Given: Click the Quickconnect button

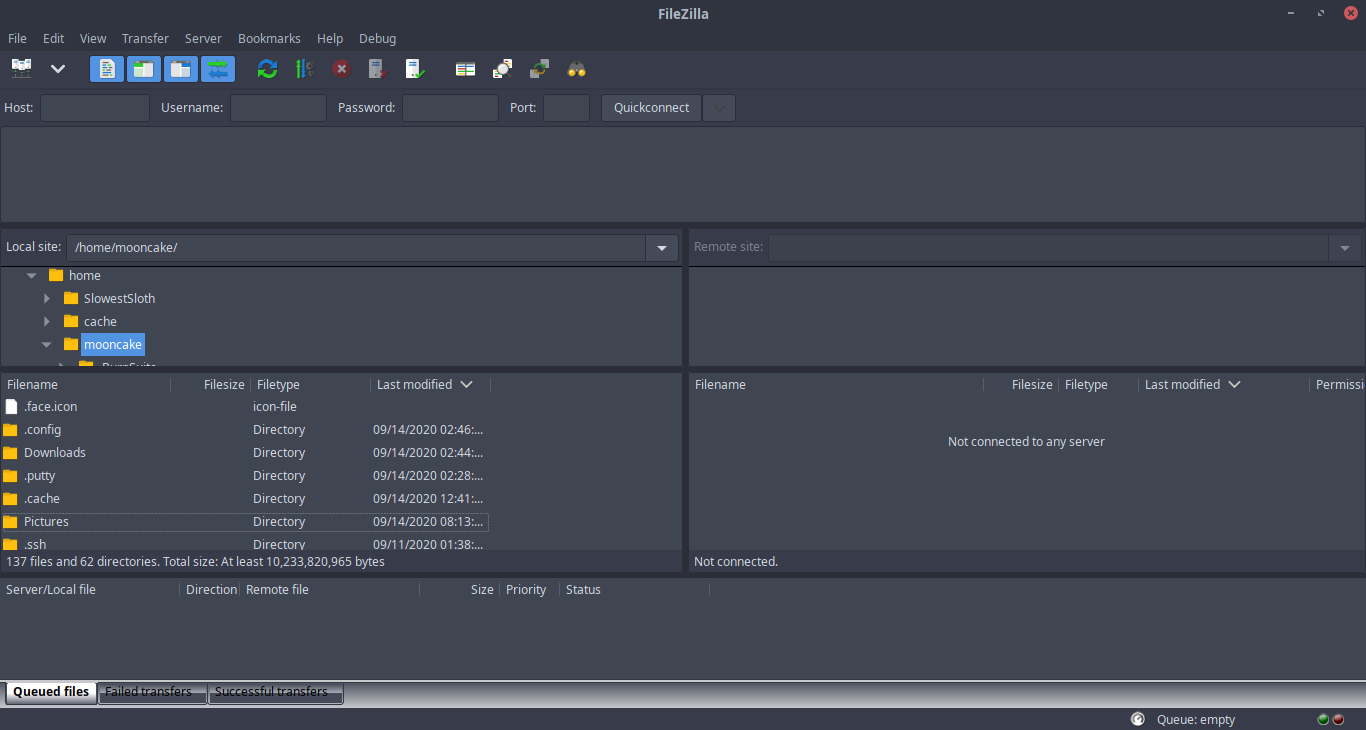Looking at the screenshot, I should click(651, 108).
